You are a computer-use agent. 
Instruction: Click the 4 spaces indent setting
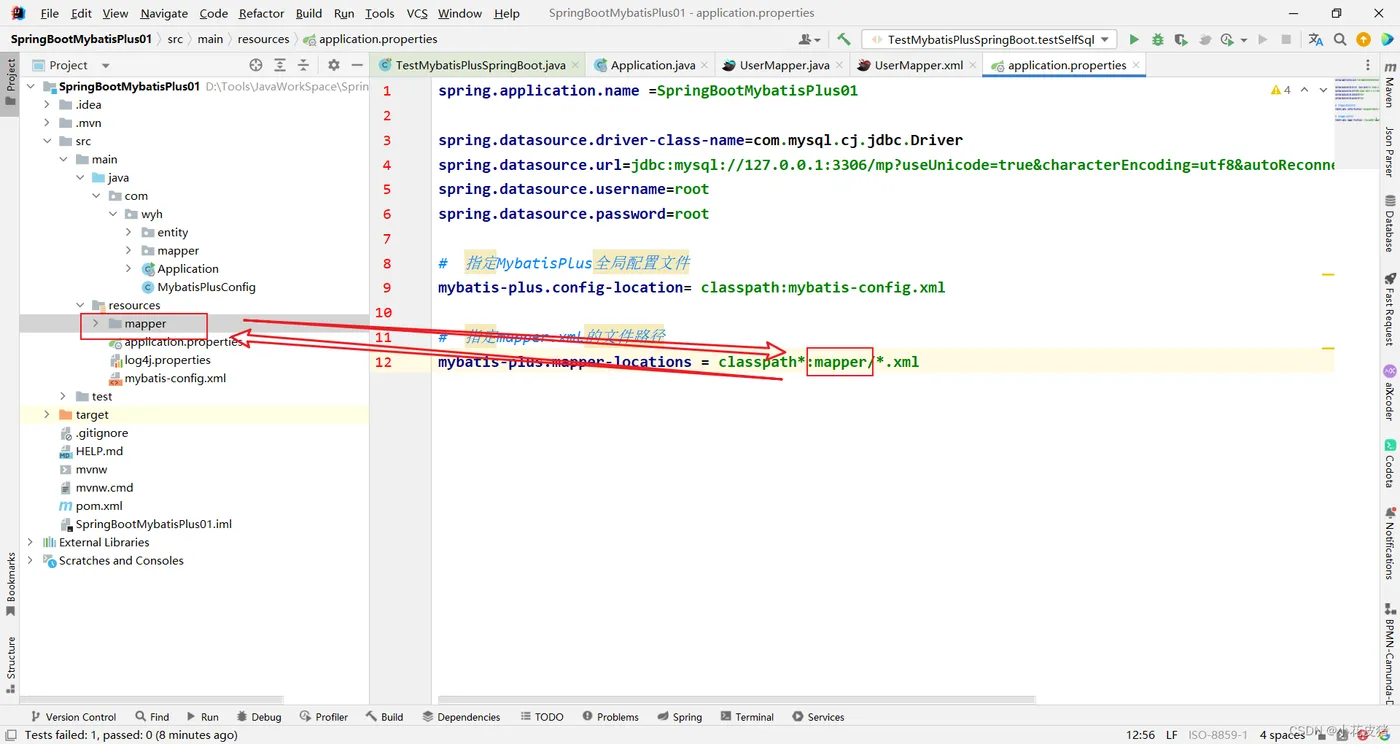(1281, 735)
